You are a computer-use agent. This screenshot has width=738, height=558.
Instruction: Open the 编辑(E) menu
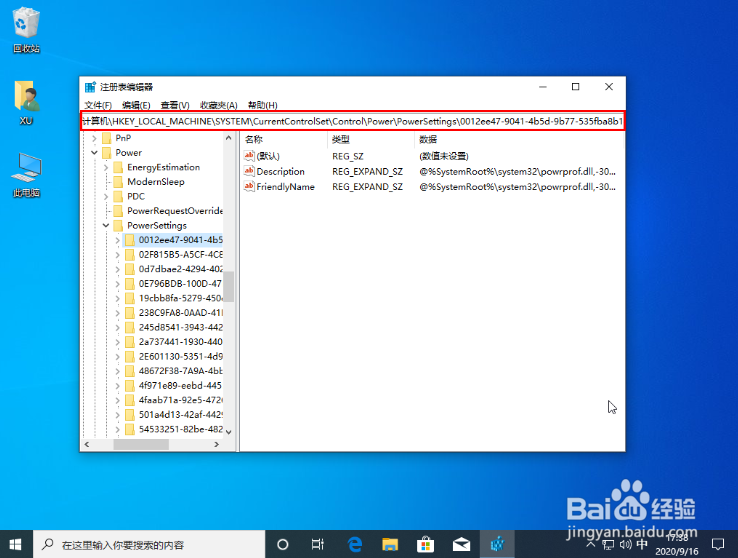tap(136, 105)
